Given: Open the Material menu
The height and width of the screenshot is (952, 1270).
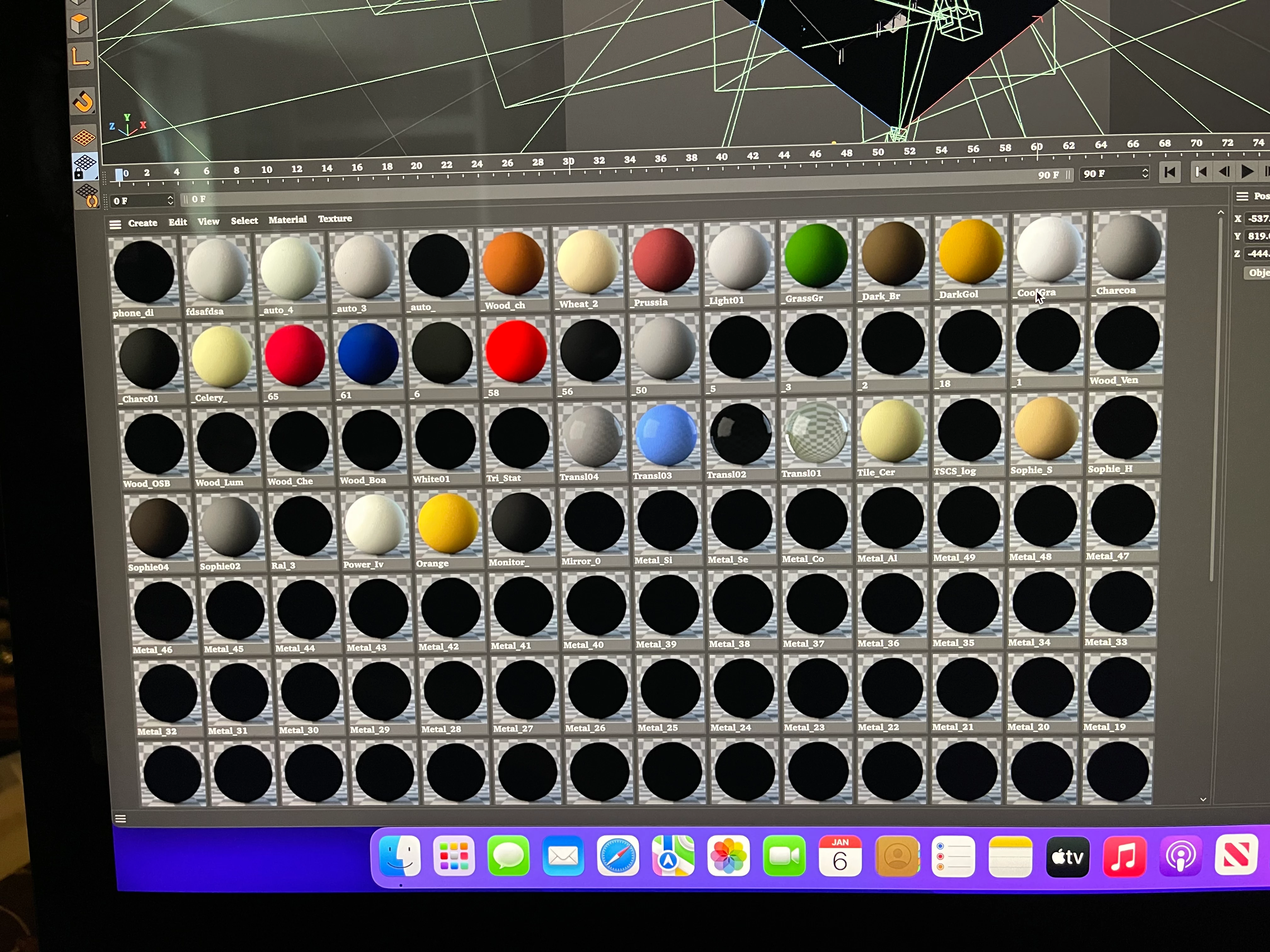Looking at the screenshot, I should (x=287, y=220).
